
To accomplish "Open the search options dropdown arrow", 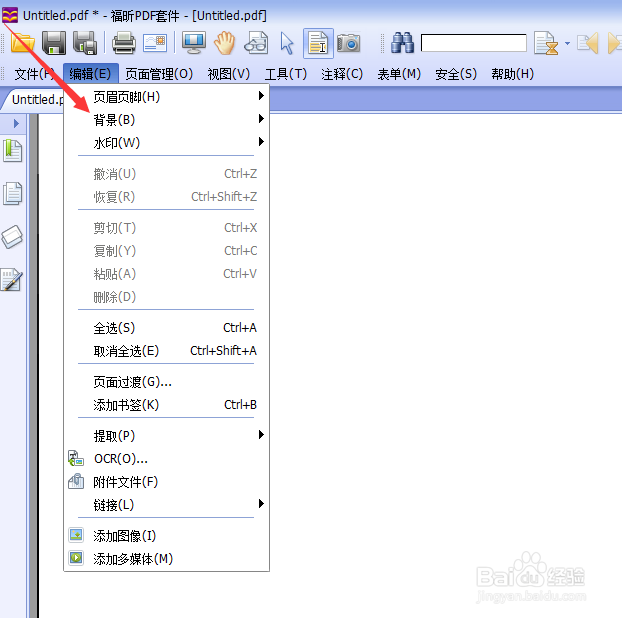I will (x=567, y=43).
